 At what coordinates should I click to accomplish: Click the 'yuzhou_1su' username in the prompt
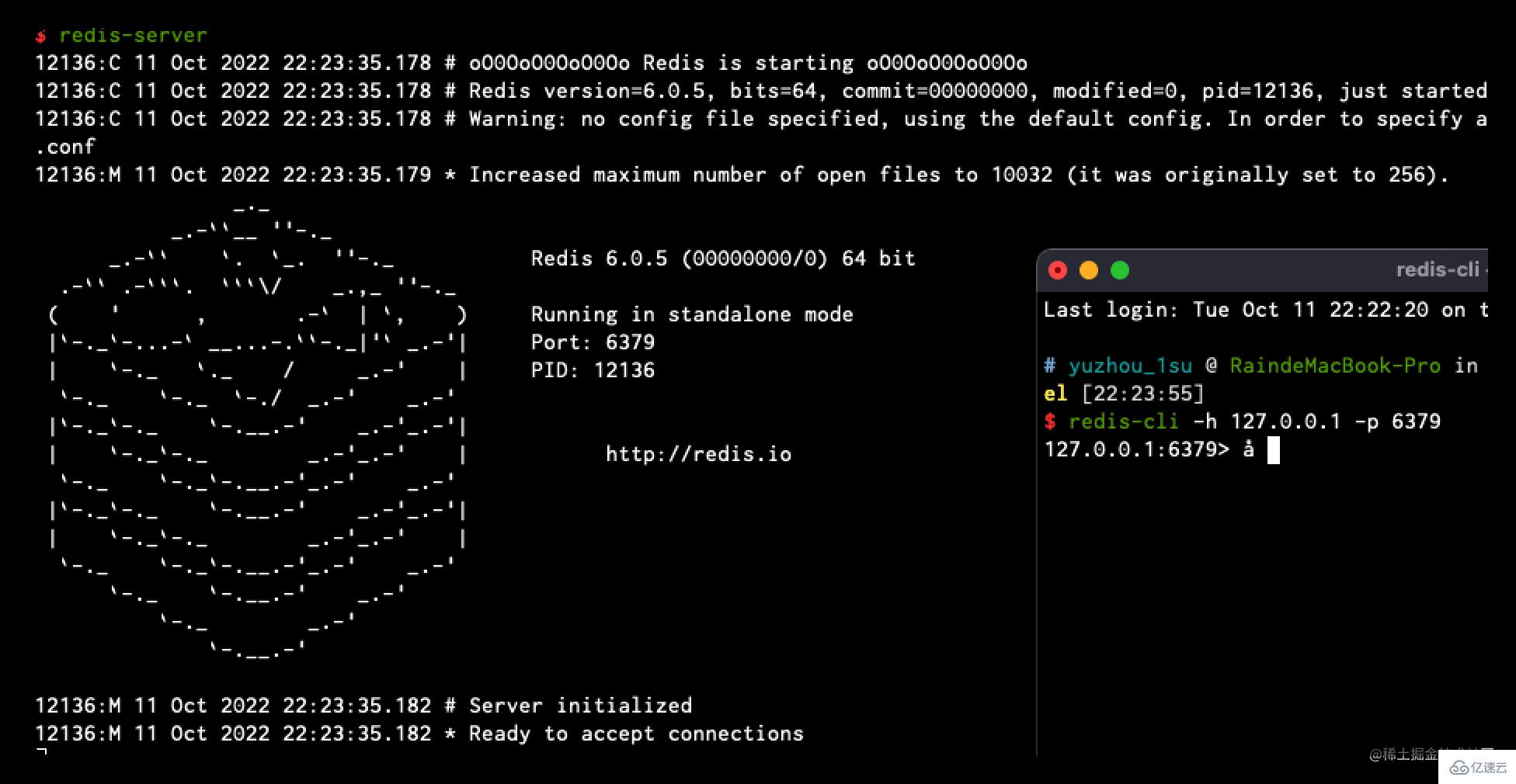[1130, 366]
